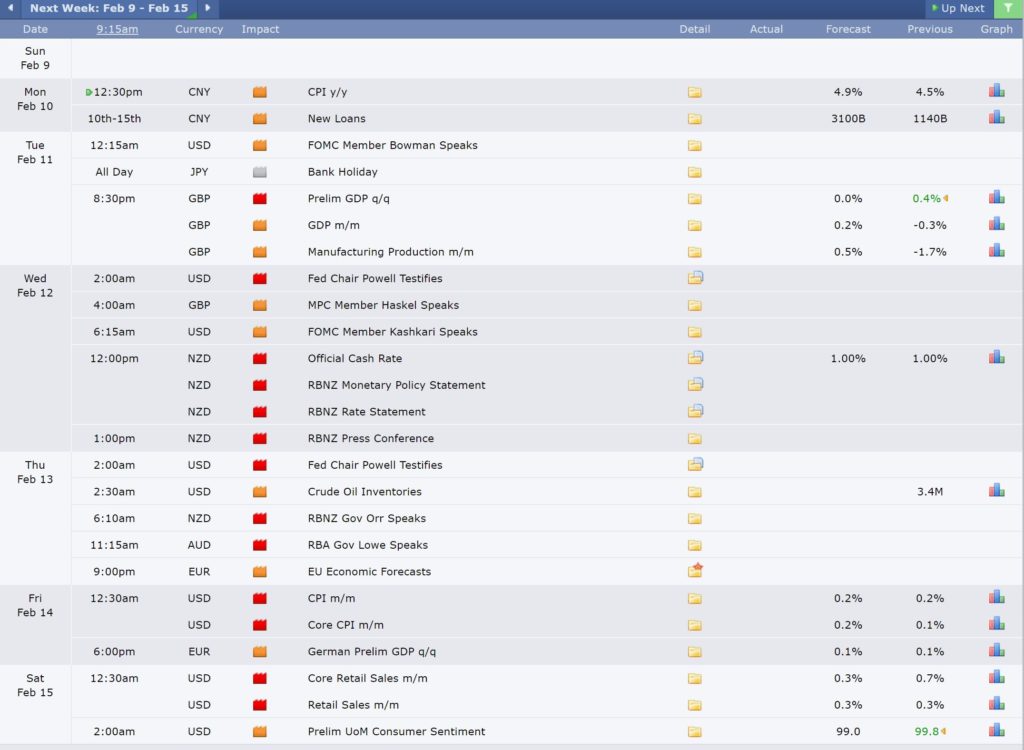Open detail folder for CPI y/y
Screen dimensions: 1024x750
point(695,92)
